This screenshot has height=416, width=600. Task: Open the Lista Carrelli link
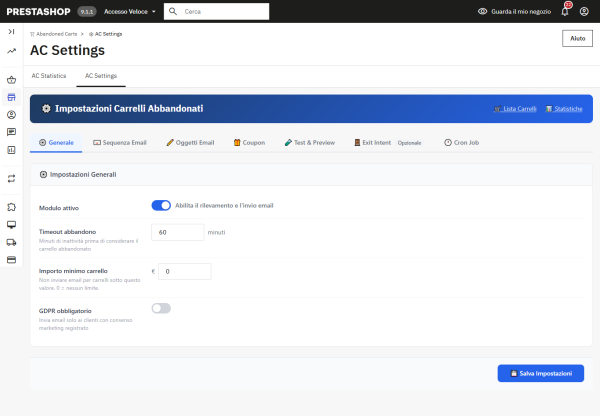pos(515,109)
